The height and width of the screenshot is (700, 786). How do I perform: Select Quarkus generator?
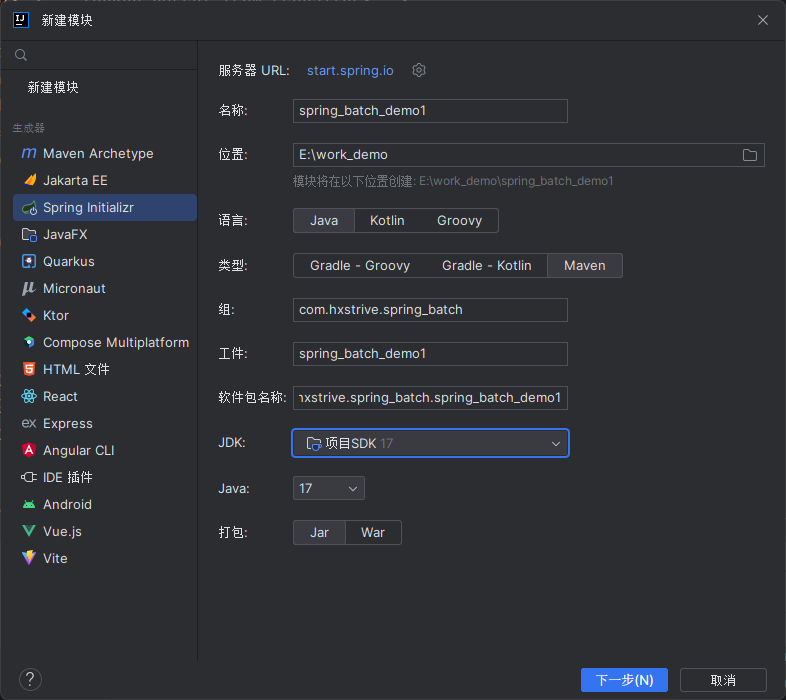[x=105, y=261]
